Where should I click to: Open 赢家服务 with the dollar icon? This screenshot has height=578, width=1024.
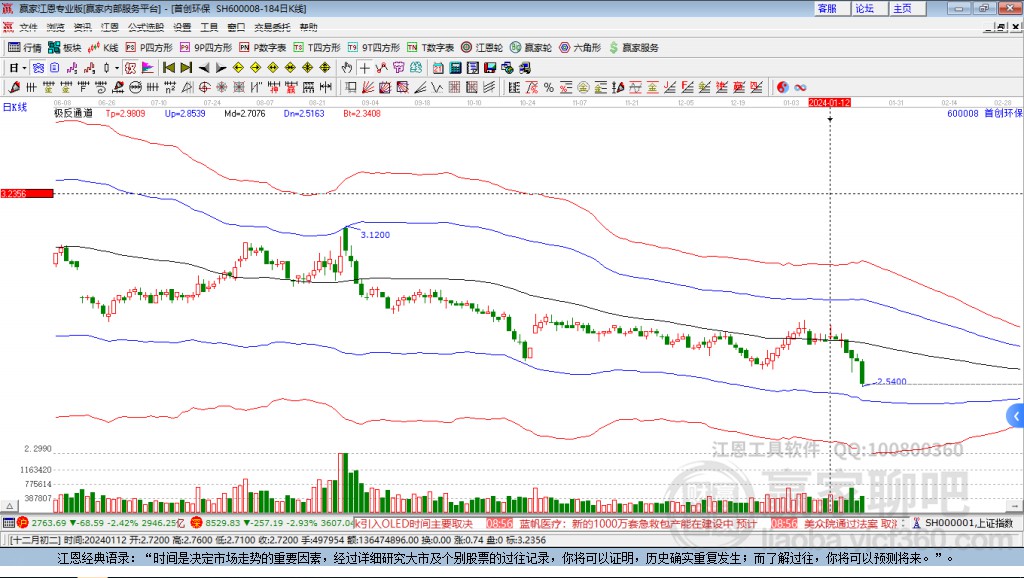point(633,47)
